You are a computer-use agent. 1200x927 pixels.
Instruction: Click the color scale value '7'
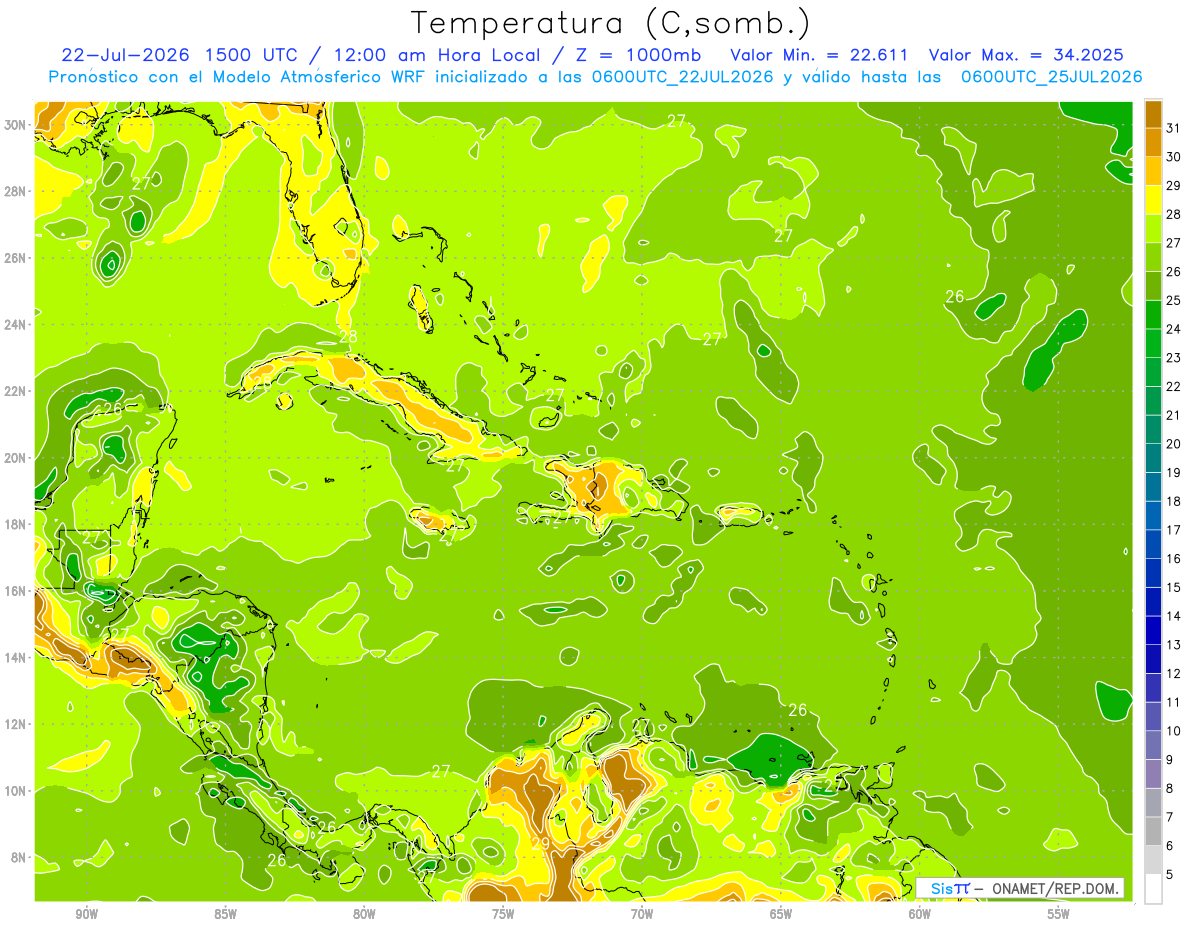tap(1170, 817)
